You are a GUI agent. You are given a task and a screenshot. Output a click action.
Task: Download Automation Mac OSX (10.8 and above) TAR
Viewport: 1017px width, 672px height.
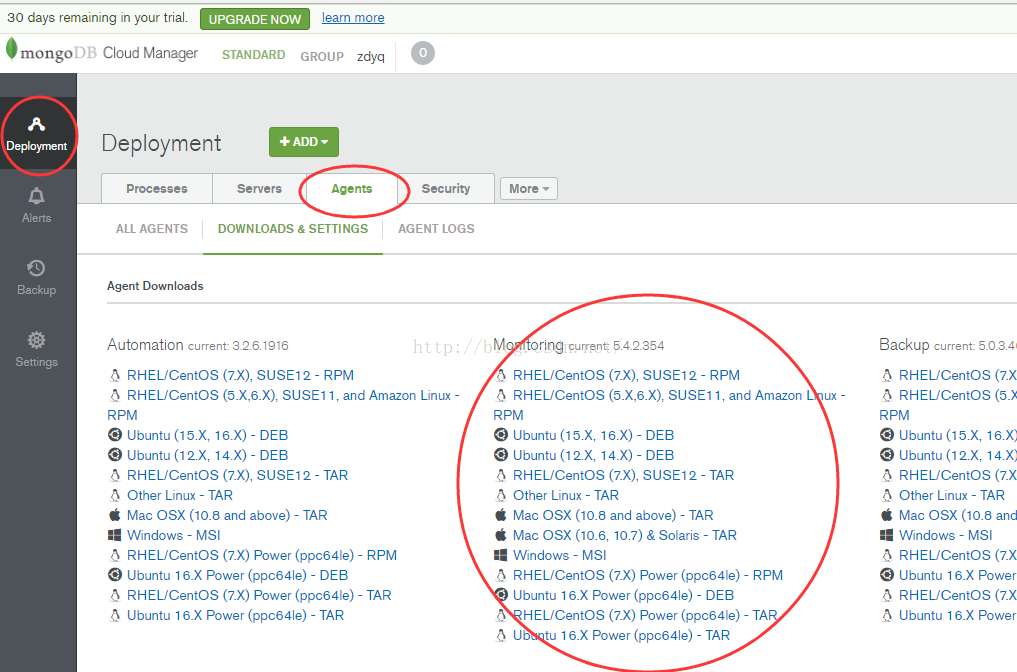[227, 516]
